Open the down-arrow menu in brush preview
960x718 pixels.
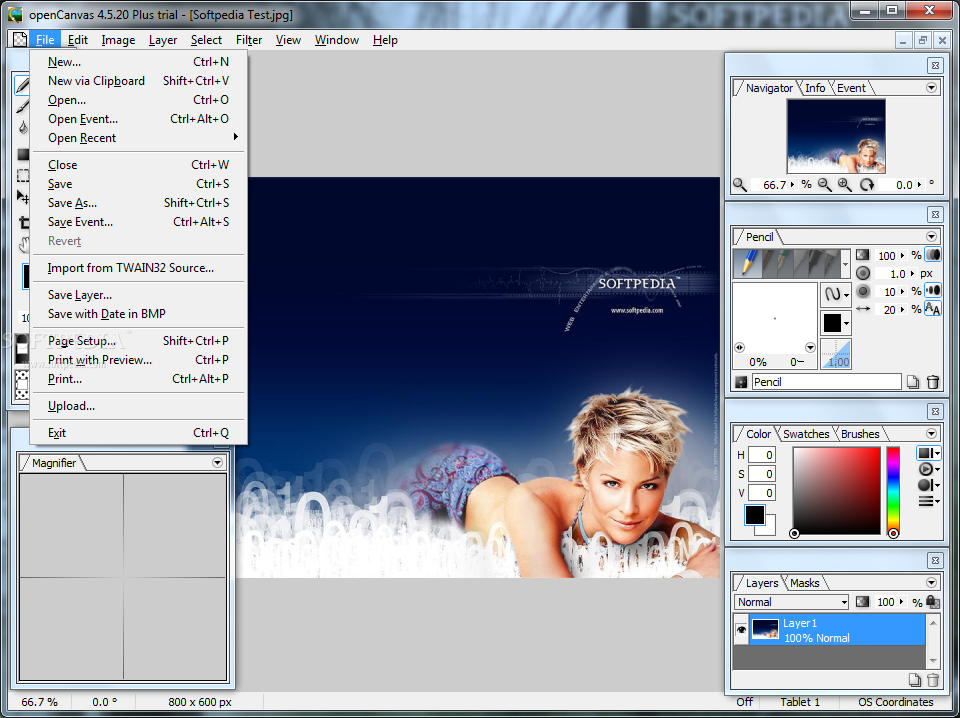(810, 348)
